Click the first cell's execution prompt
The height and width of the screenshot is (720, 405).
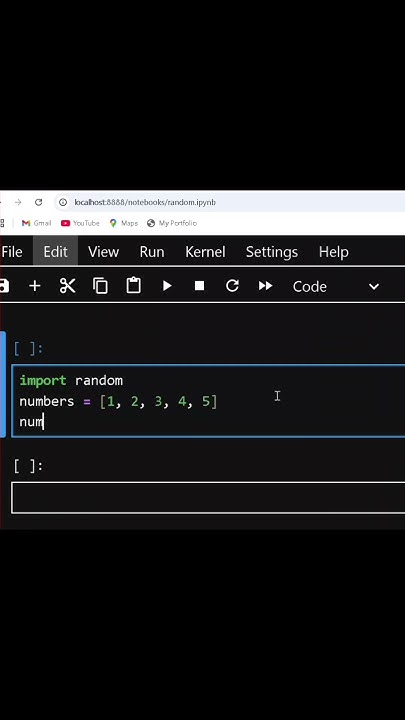[28, 349]
